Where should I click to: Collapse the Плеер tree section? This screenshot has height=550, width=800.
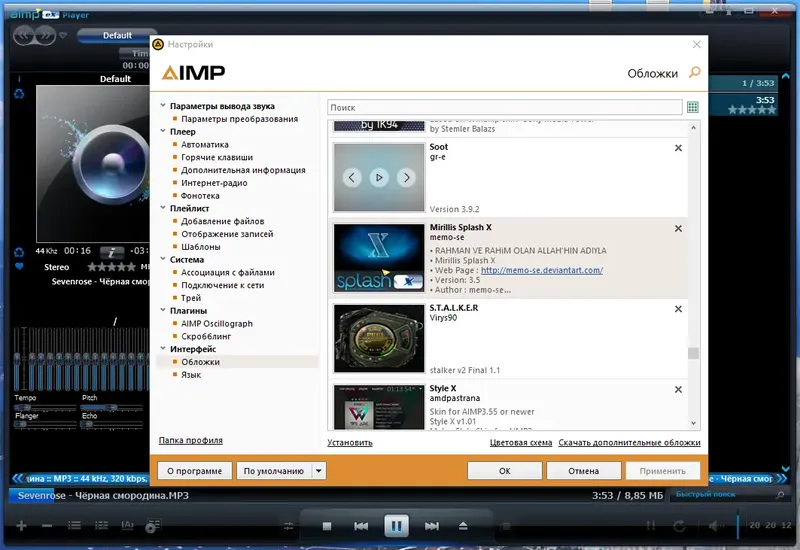point(163,131)
